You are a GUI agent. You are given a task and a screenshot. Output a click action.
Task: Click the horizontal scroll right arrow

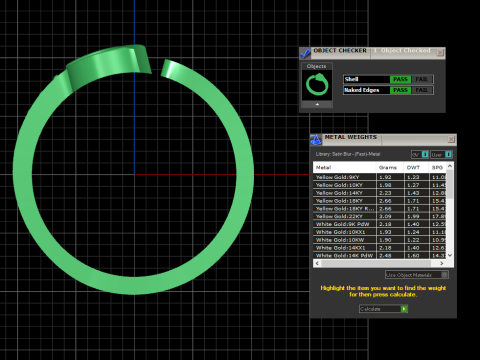442,264
